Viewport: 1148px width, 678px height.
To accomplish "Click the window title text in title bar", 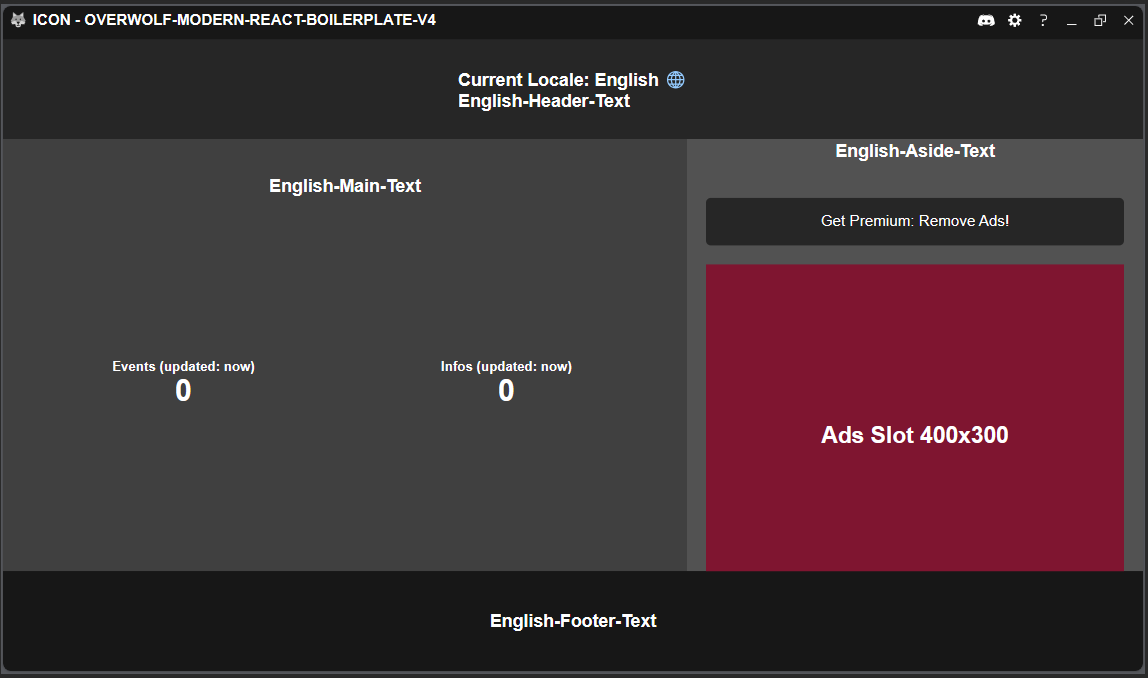I will coord(234,20).
